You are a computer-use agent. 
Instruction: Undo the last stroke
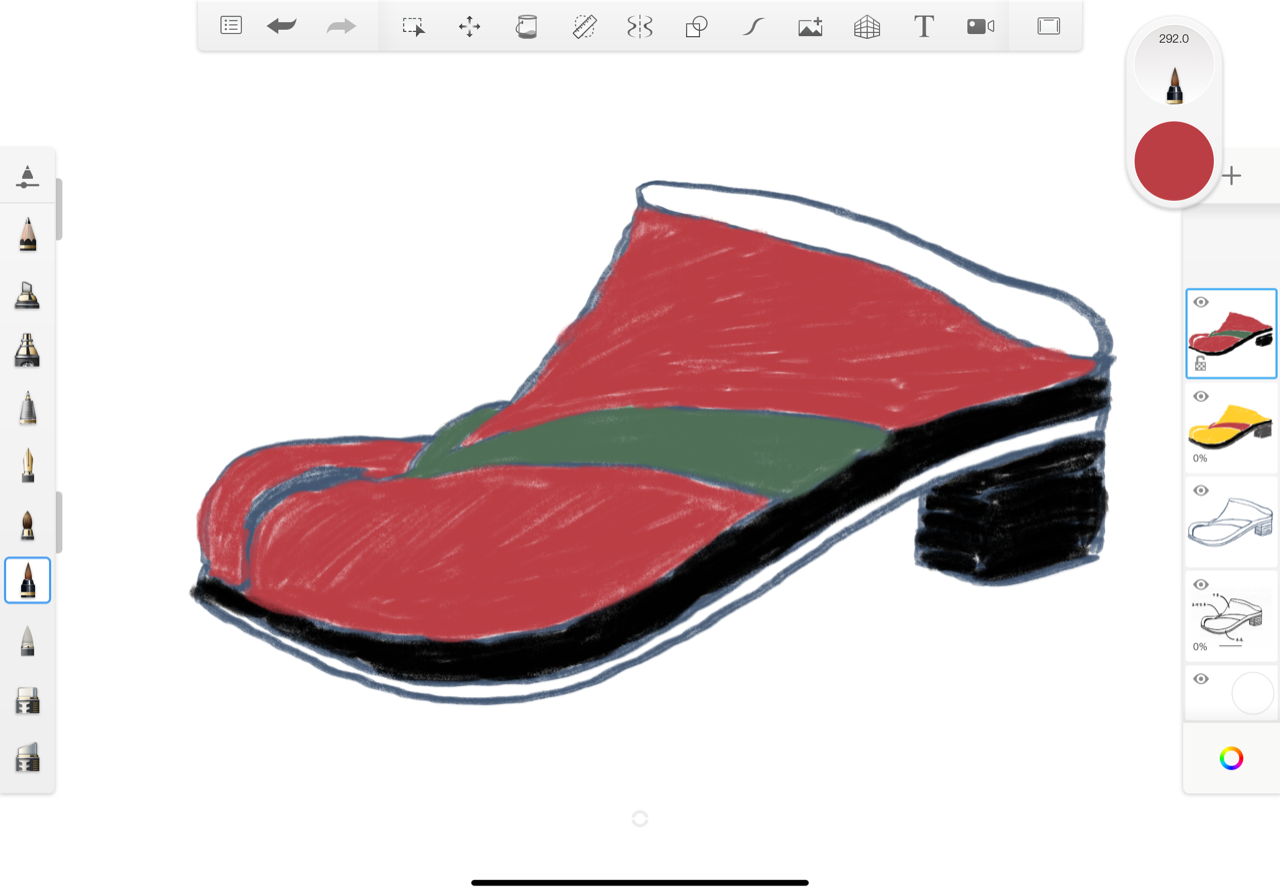(282, 26)
